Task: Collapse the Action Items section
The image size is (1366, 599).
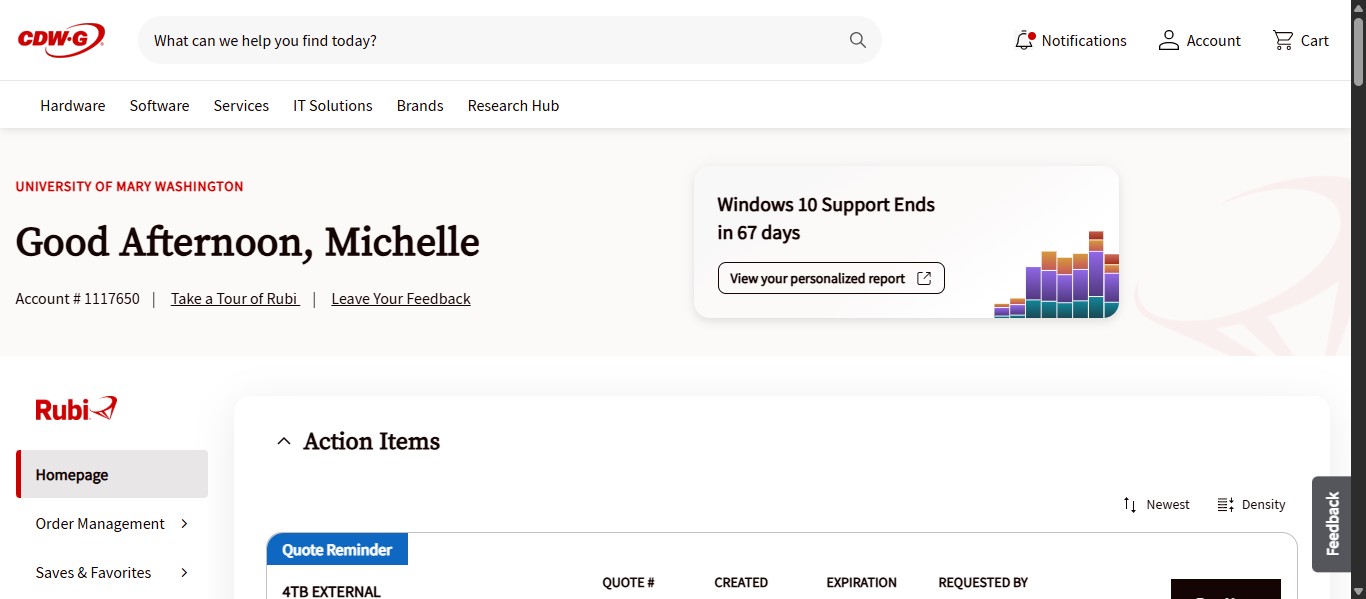Action: click(x=284, y=441)
